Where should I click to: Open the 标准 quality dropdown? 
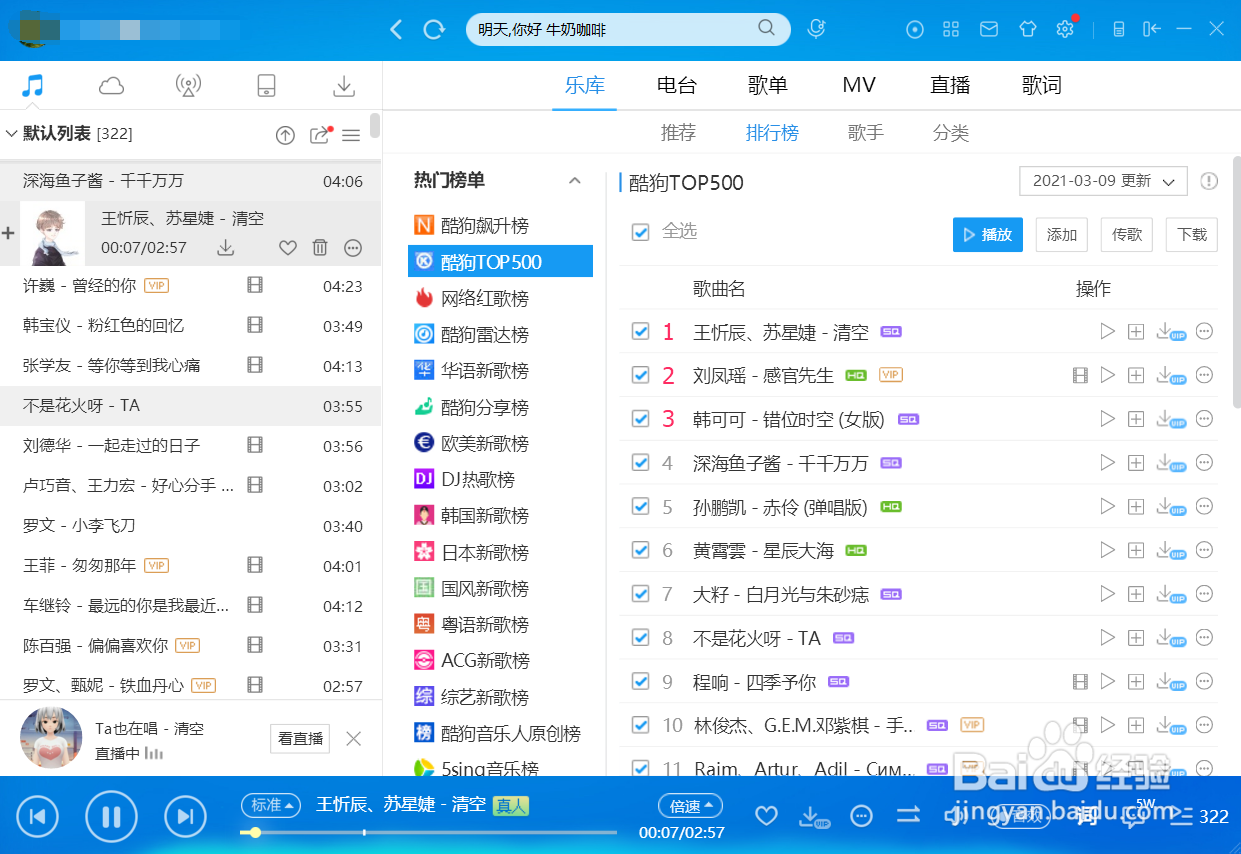(272, 805)
